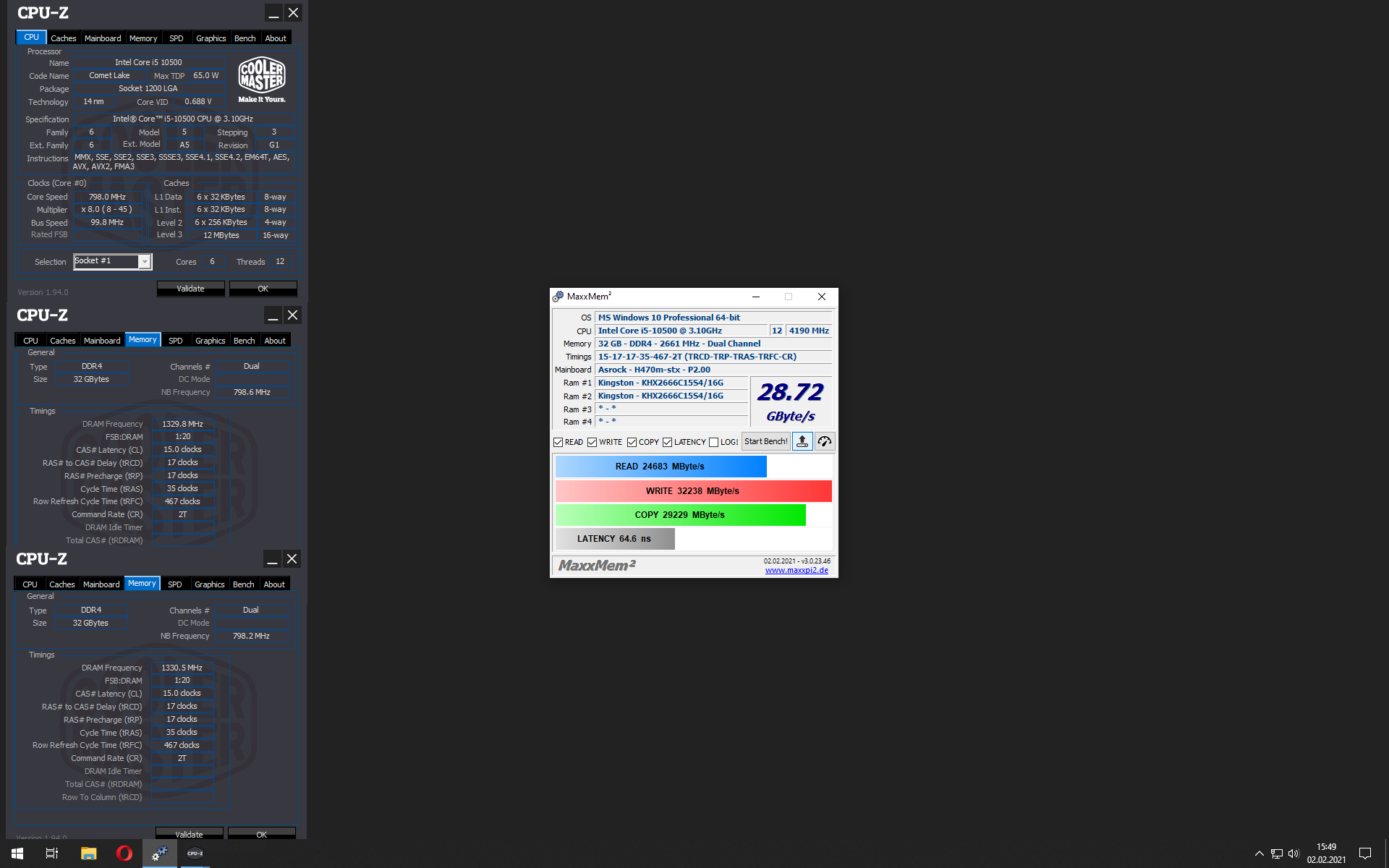The width and height of the screenshot is (1389, 868).
Task: Open Task View from the taskbar
Action: 52,854
